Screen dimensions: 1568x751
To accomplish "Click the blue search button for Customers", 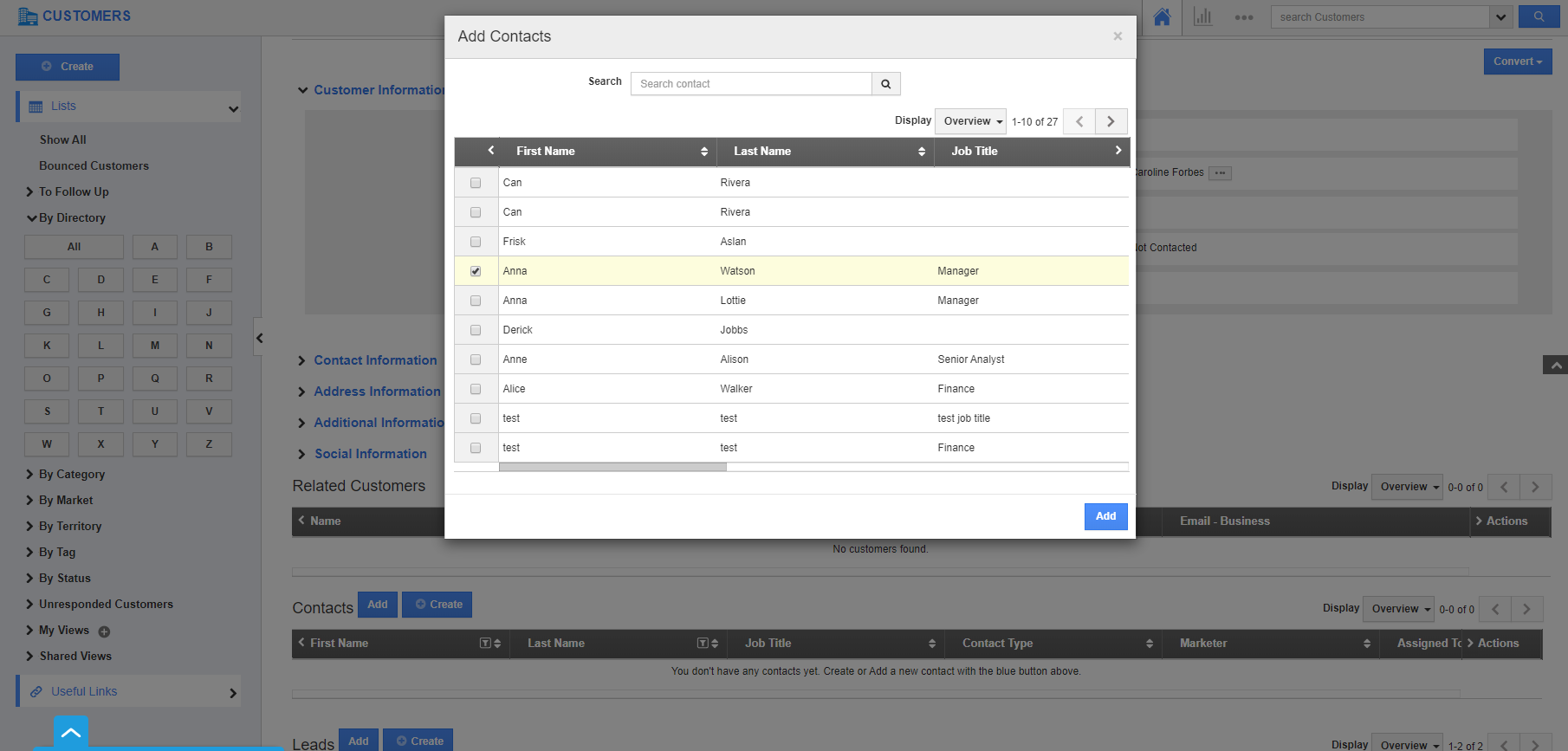I will point(1539,16).
